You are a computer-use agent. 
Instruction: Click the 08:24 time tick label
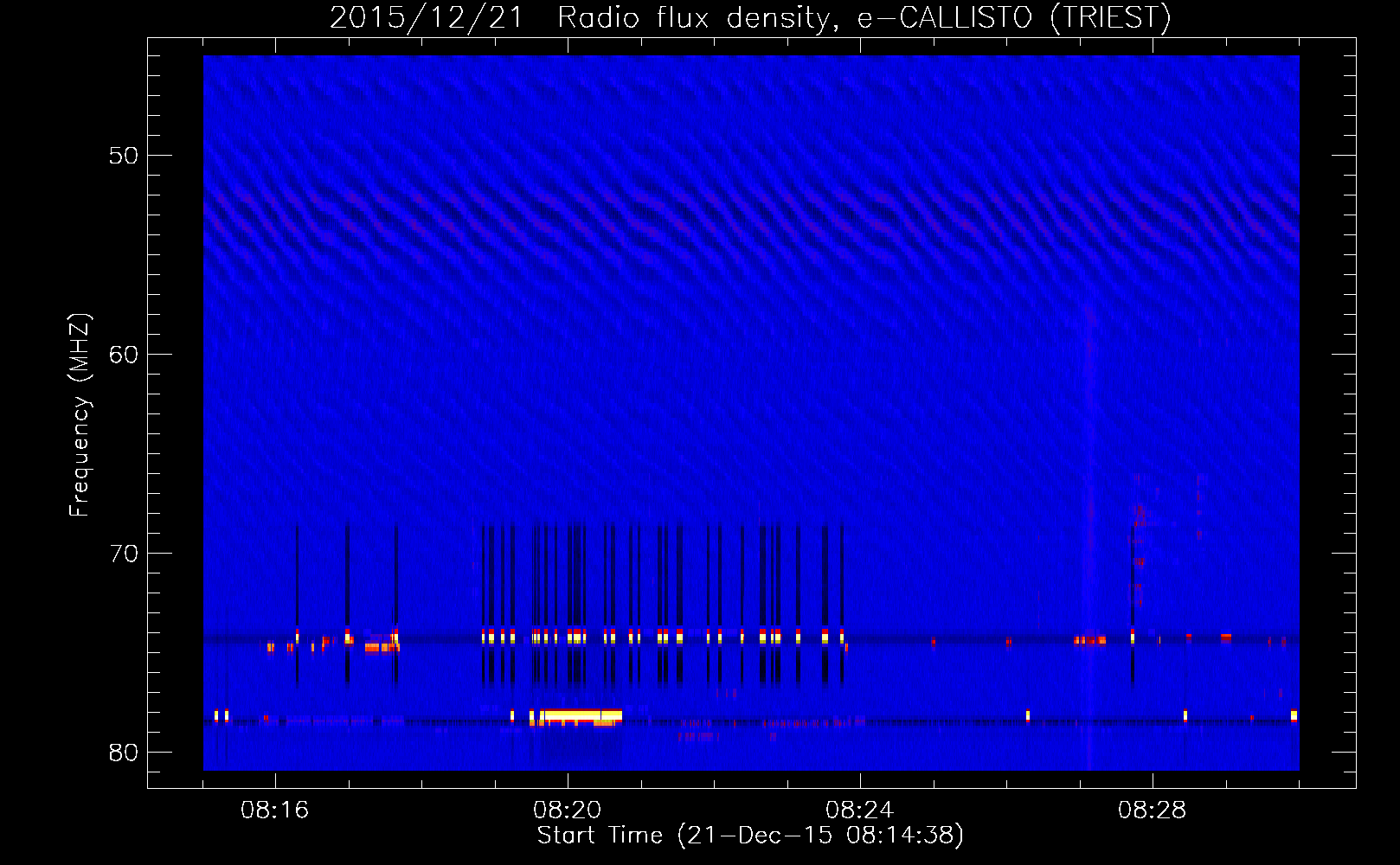pos(860,811)
